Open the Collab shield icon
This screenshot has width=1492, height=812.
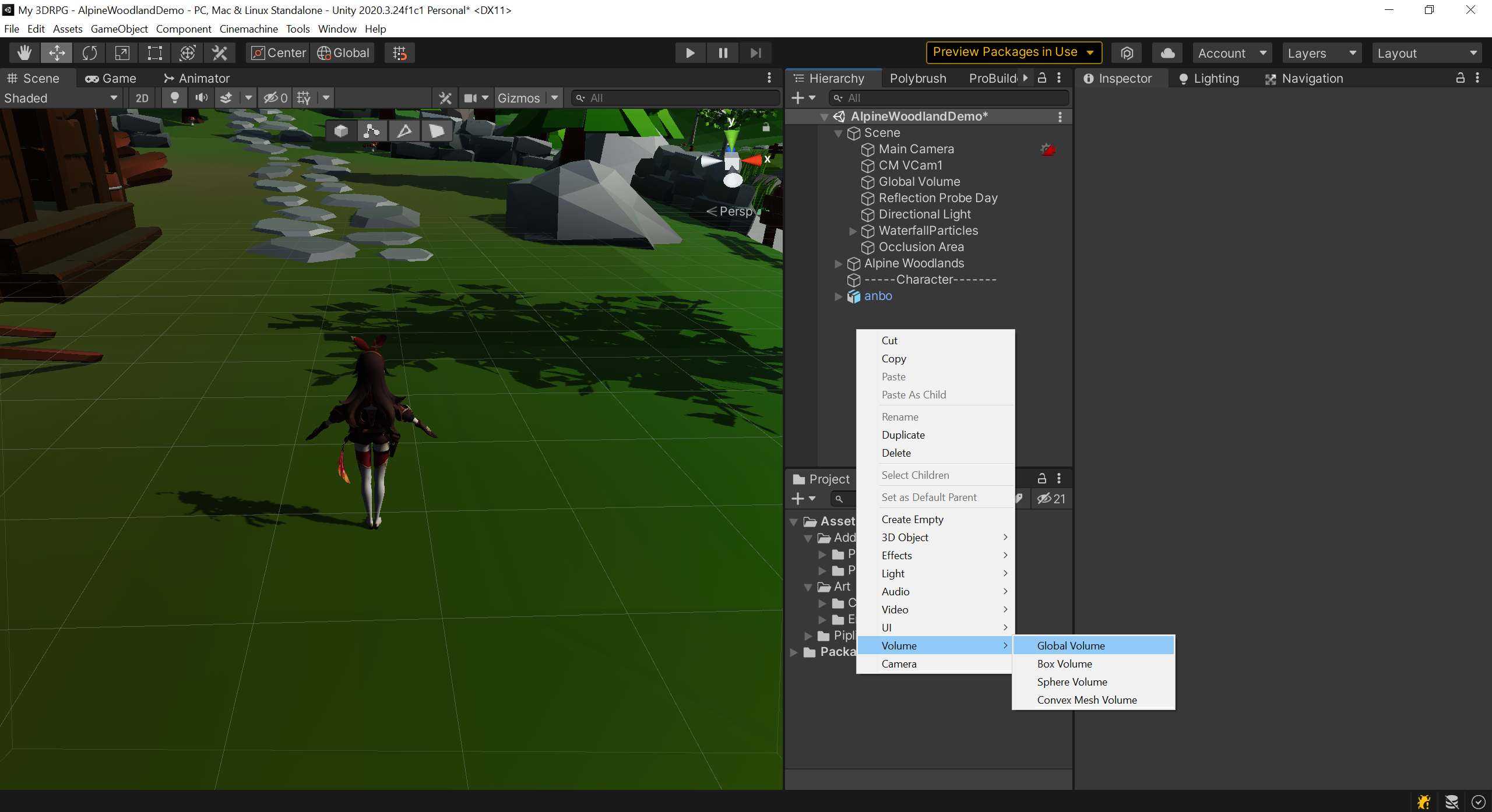tap(1127, 53)
